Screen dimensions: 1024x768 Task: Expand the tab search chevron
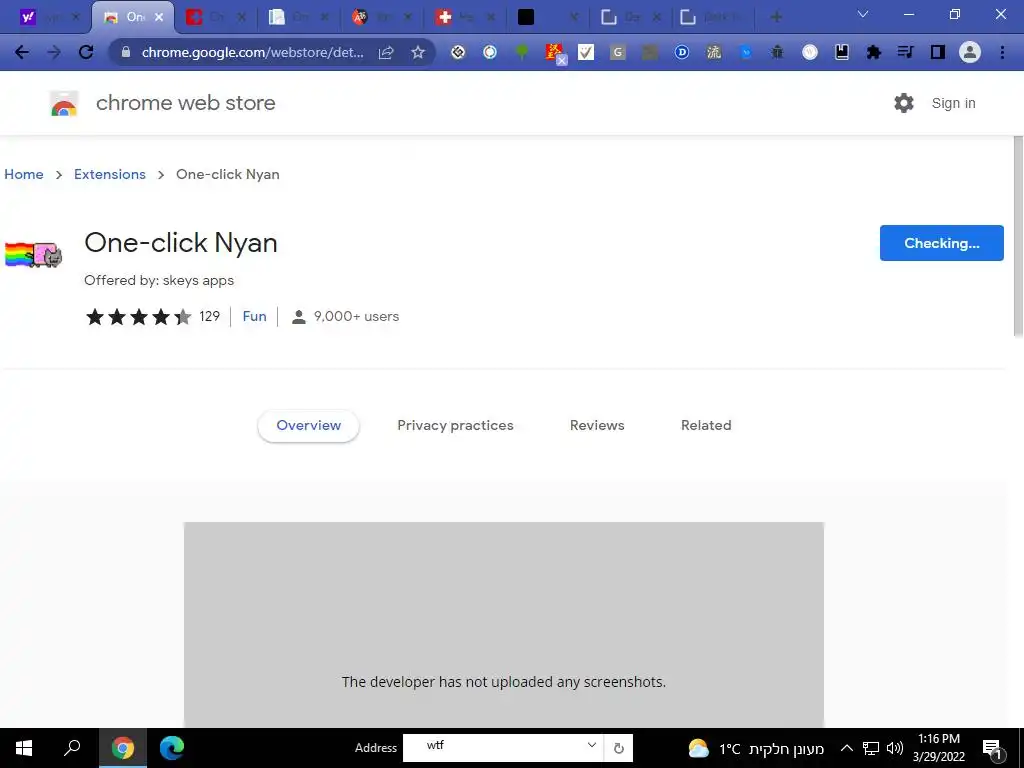863,14
